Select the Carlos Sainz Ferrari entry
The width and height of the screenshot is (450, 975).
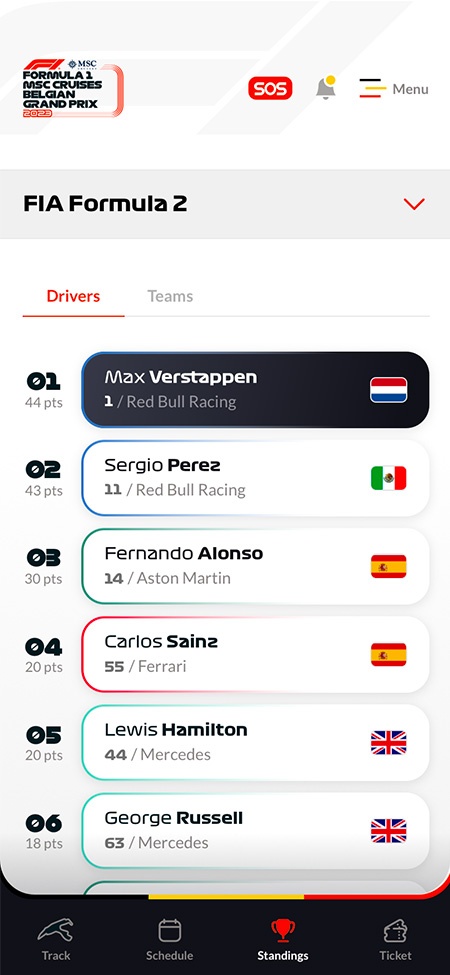[x=255, y=655]
